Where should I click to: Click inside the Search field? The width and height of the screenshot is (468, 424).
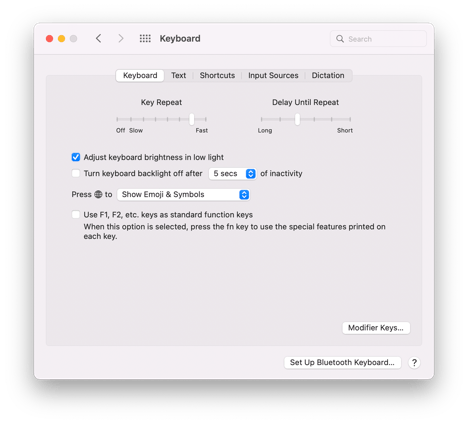(378, 39)
